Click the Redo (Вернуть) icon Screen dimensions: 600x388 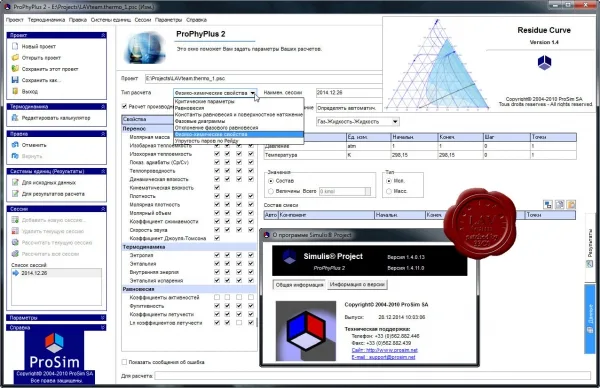15,156
